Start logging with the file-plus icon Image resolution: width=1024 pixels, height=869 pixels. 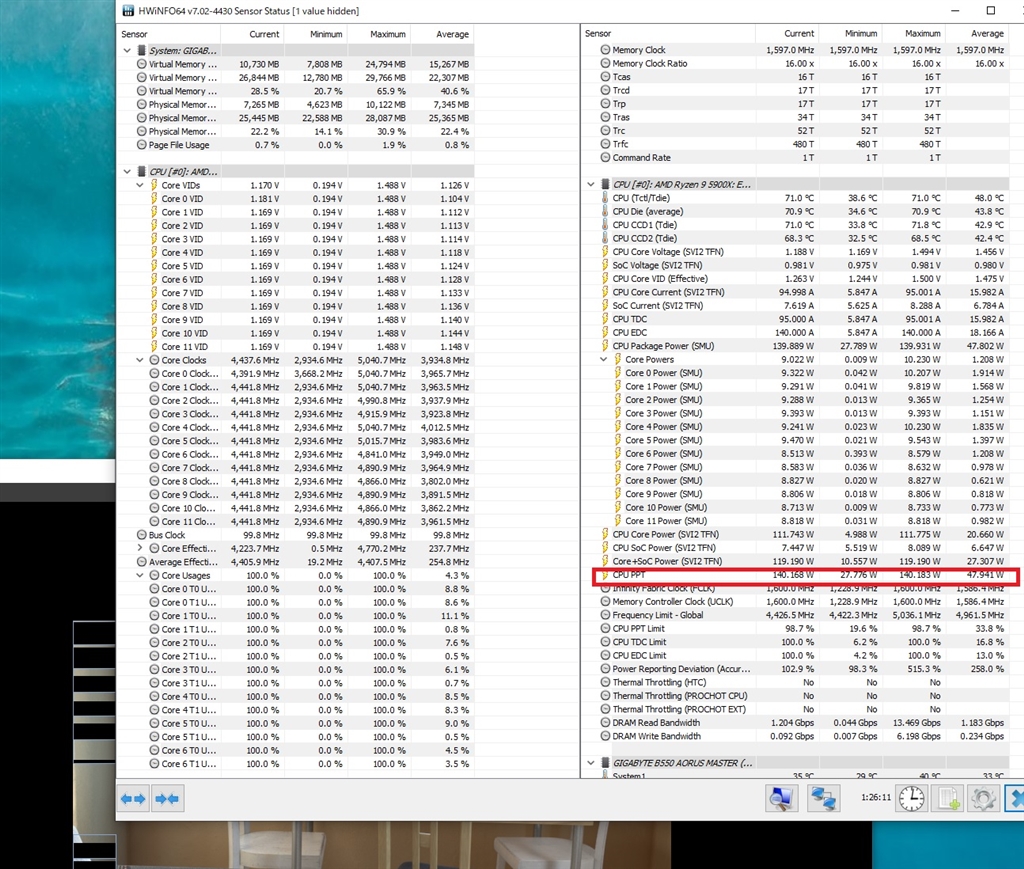[947, 798]
